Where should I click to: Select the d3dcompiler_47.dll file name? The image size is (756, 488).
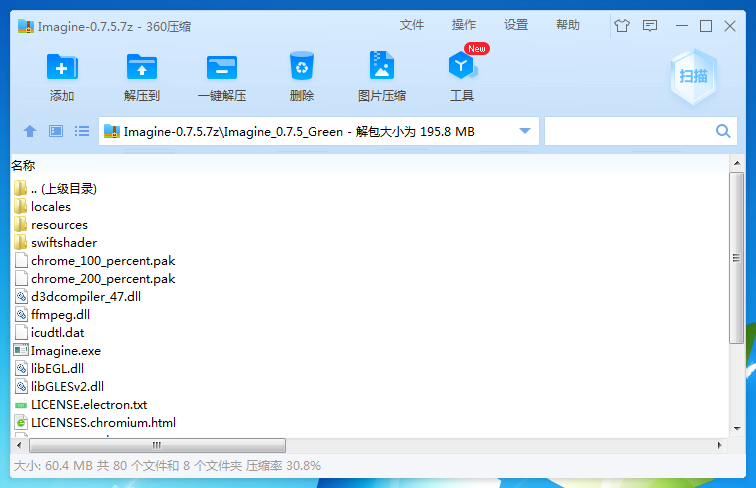click(x=86, y=297)
